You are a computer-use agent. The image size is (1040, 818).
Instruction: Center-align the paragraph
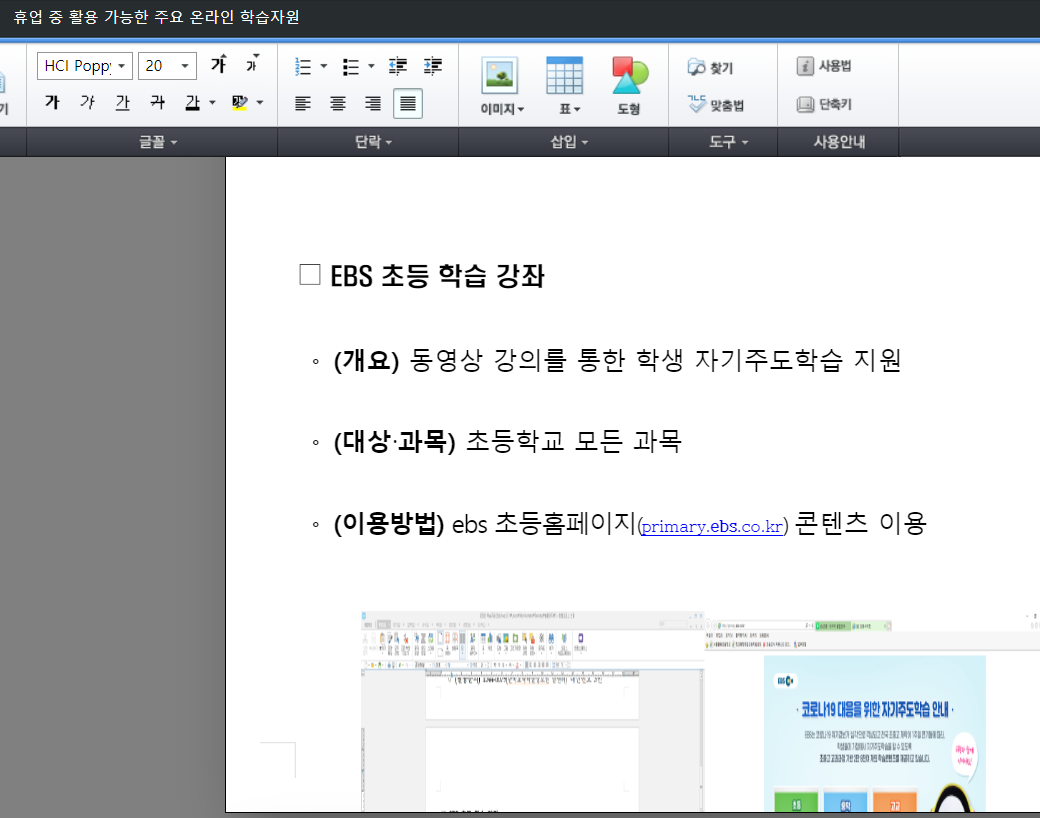point(338,103)
